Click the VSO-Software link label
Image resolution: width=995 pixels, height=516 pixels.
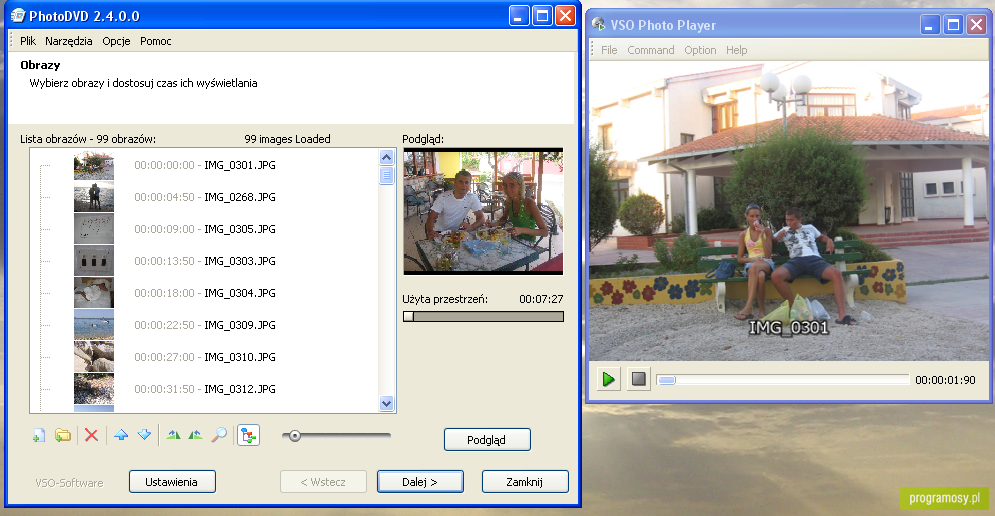[69, 483]
